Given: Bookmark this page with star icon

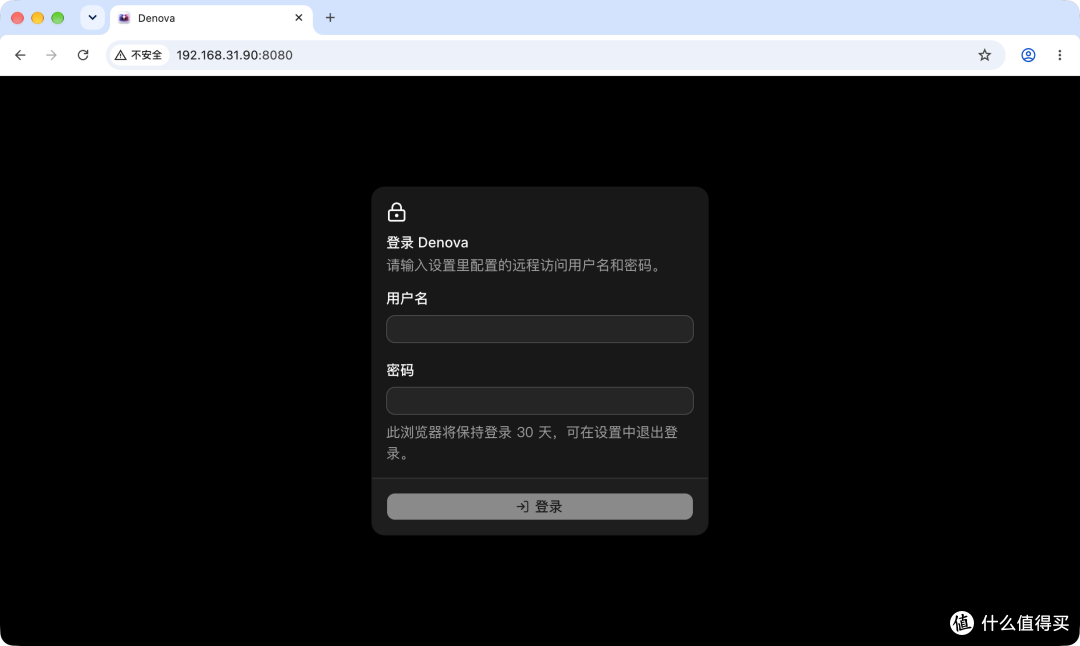Looking at the screenshot, I should click(x=984, y=55).
